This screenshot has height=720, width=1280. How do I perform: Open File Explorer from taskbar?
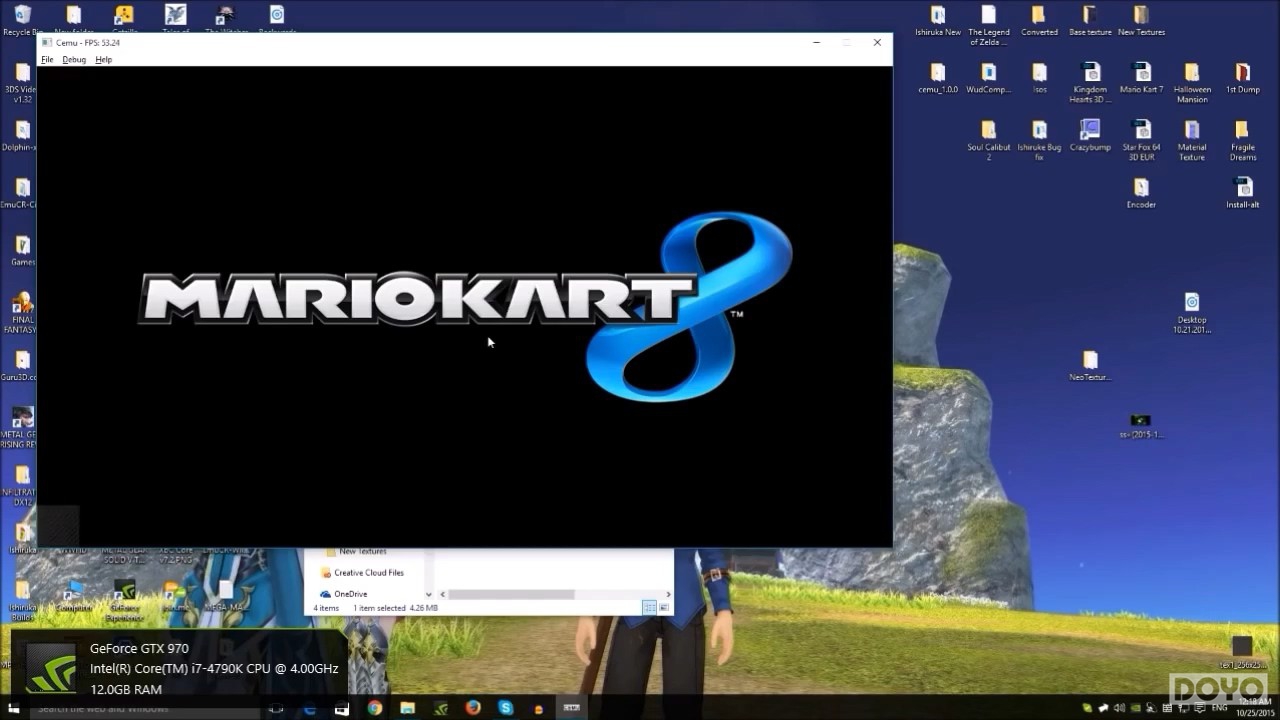pyautogui.click(x=408, y=708)
